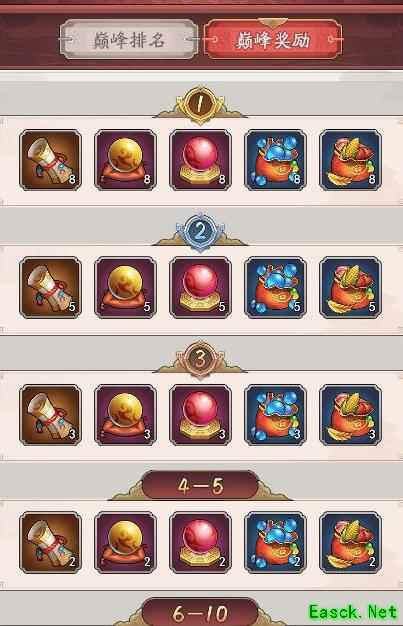
Task: Tap the golden orb with quantity 5
Action: point(125,287)
